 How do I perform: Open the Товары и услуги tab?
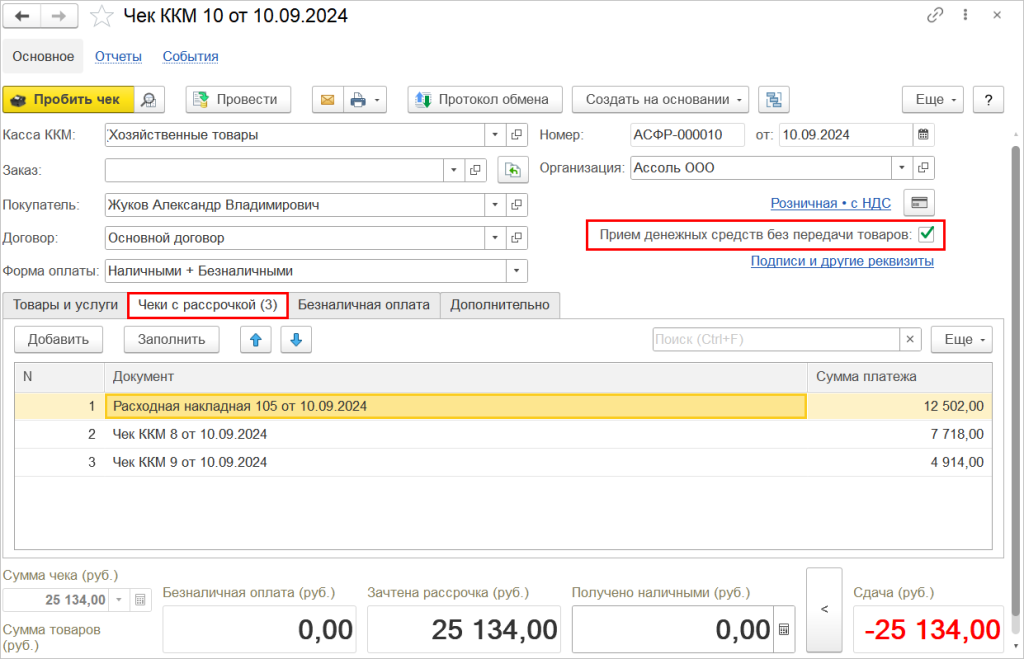63,305
